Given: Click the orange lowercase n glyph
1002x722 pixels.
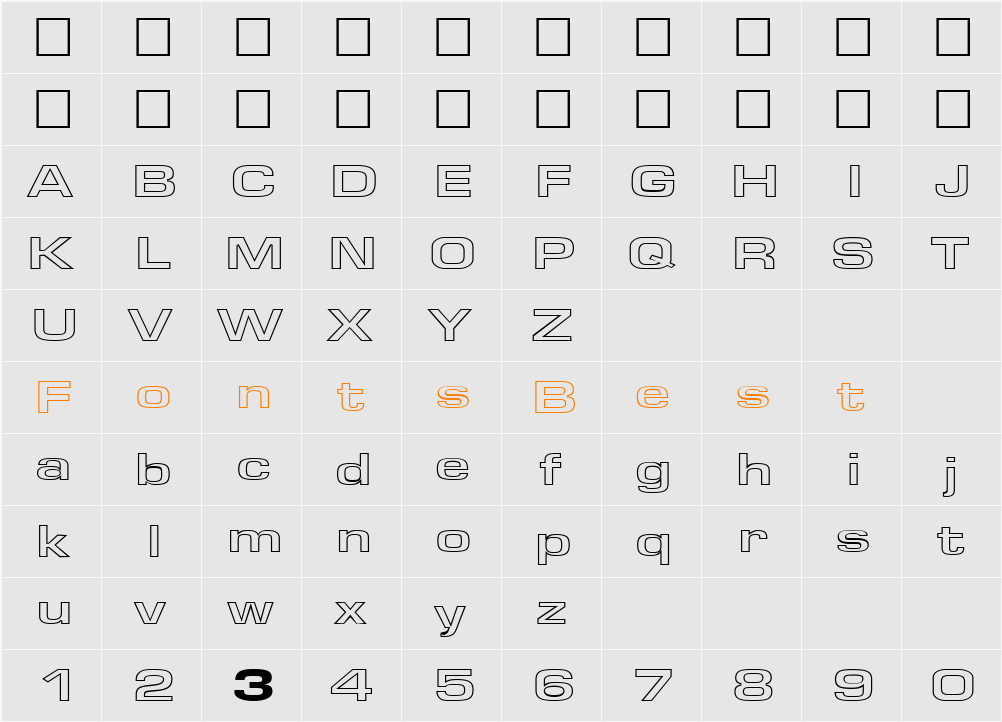Looking at the screenshot, I should tap(254, 397).
